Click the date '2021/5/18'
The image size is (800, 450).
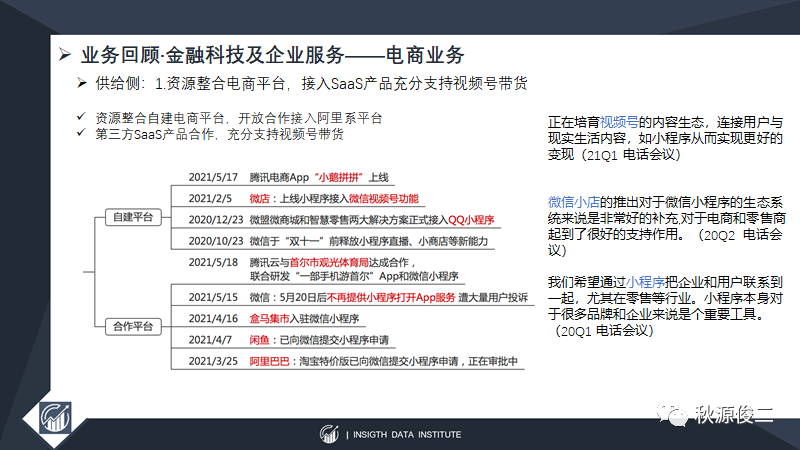coord(213,262)
